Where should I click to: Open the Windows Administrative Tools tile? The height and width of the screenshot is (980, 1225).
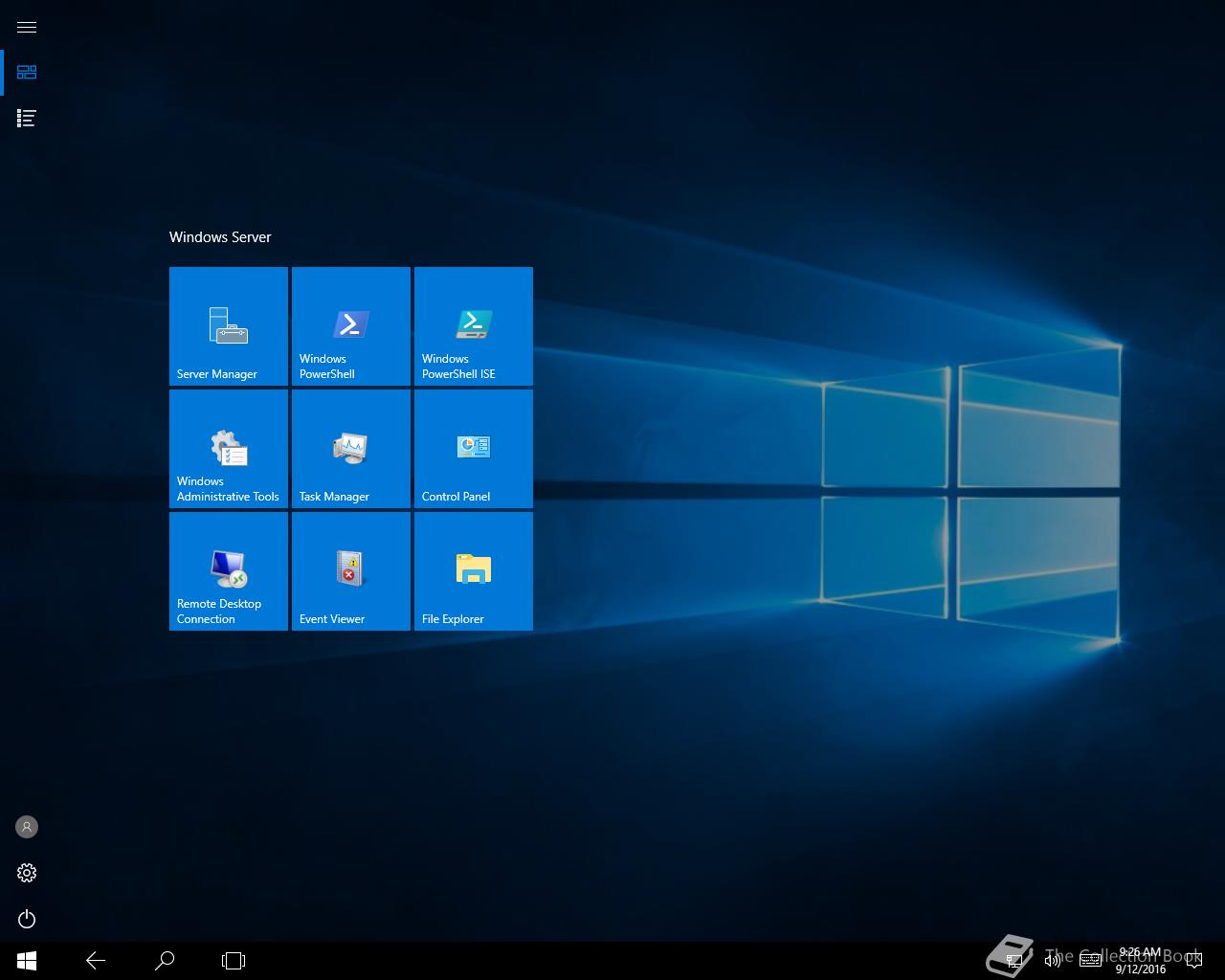click(229, 449)
